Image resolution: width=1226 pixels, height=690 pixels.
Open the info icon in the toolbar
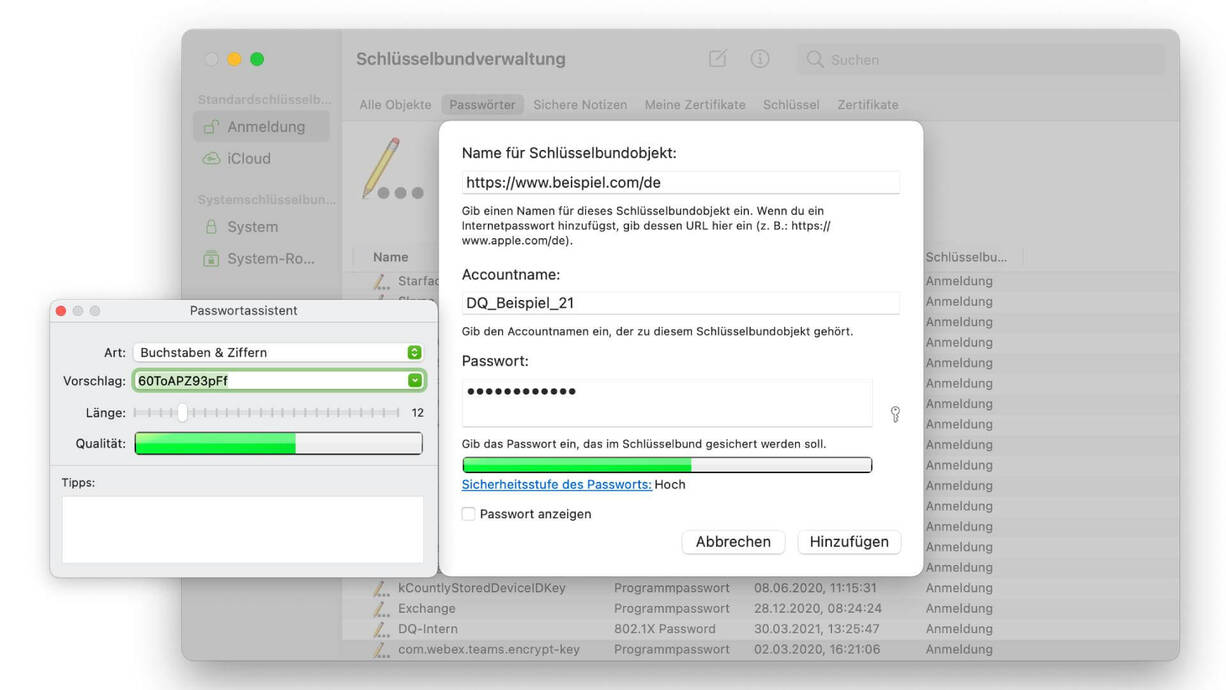pyautogui.click(x=760, y=59)
